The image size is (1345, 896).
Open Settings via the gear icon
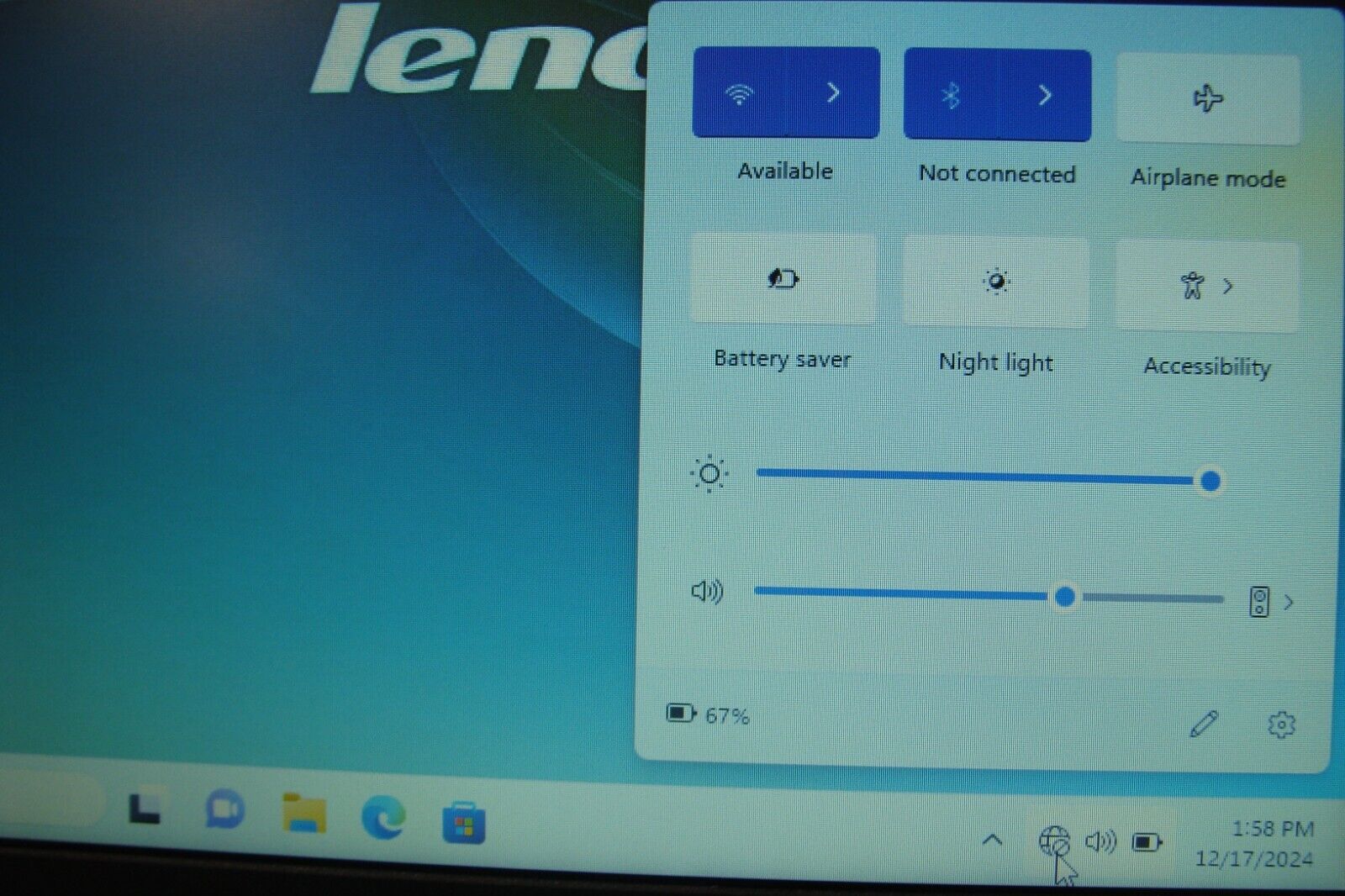pyautogui.click(x=1281, y=725)
